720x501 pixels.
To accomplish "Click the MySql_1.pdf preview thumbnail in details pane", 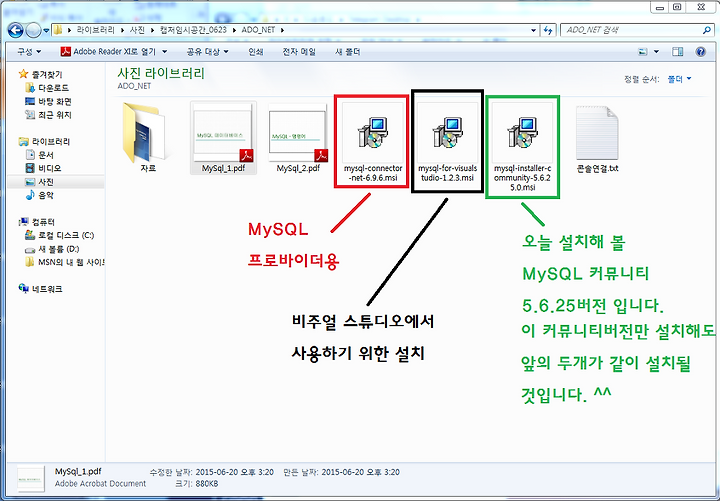I will (31, 479).
